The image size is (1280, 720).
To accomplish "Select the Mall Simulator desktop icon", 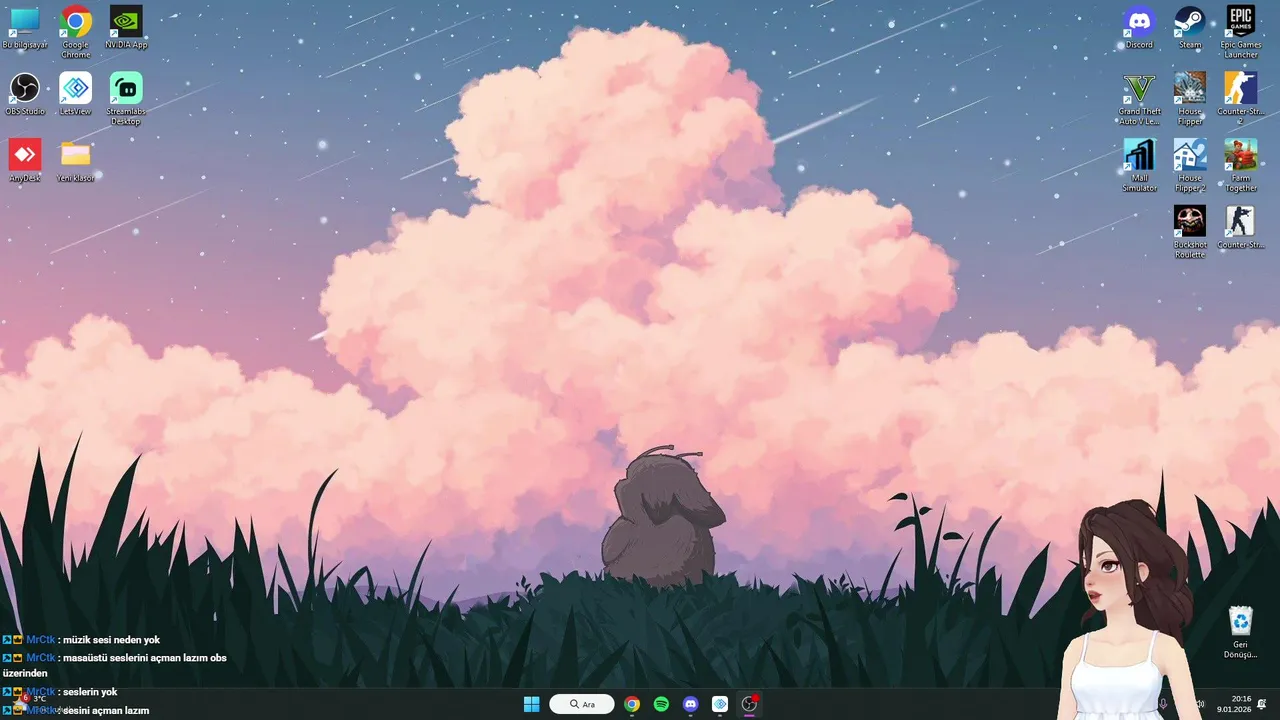I will [1139, 165].
